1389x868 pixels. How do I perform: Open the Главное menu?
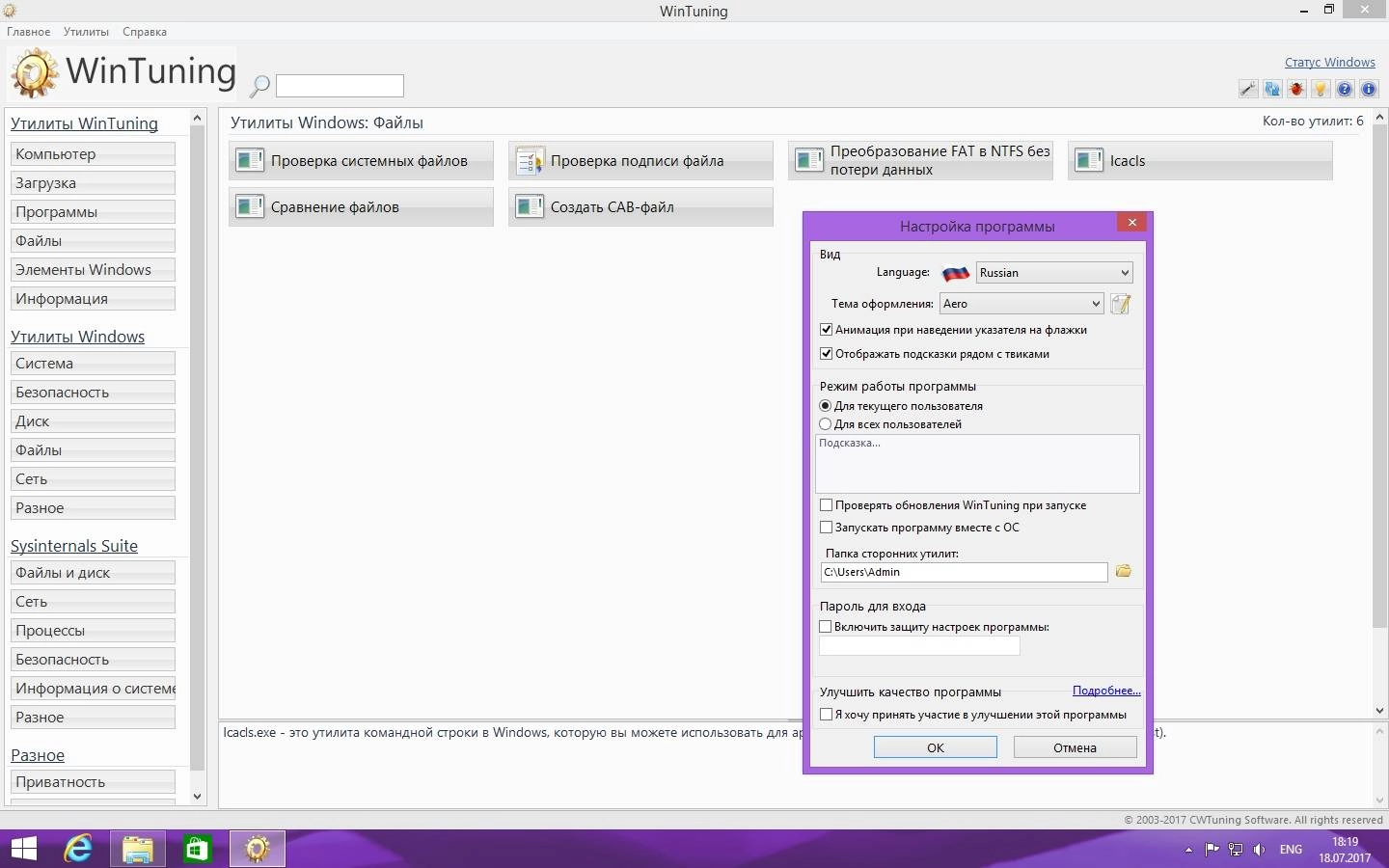tap(29, 32)
